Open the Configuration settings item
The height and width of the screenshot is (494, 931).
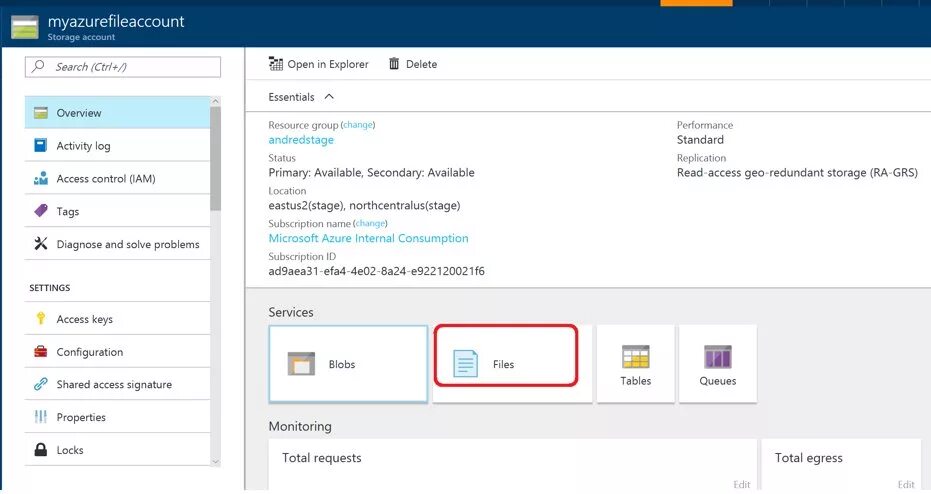pos(118,352)
